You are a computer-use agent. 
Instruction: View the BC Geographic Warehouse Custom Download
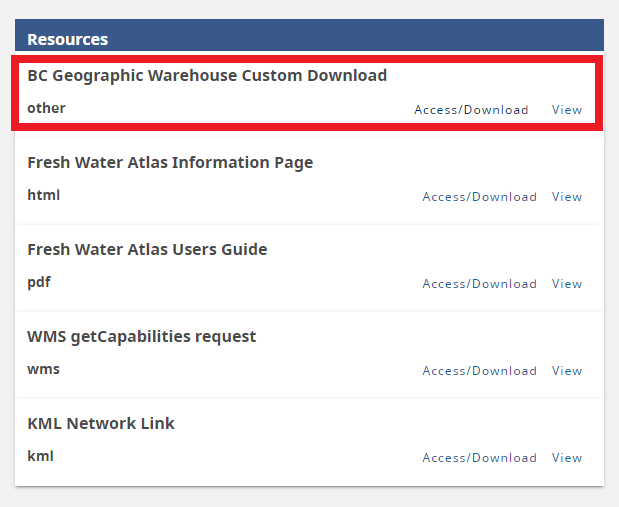click(x=566, y=110)
